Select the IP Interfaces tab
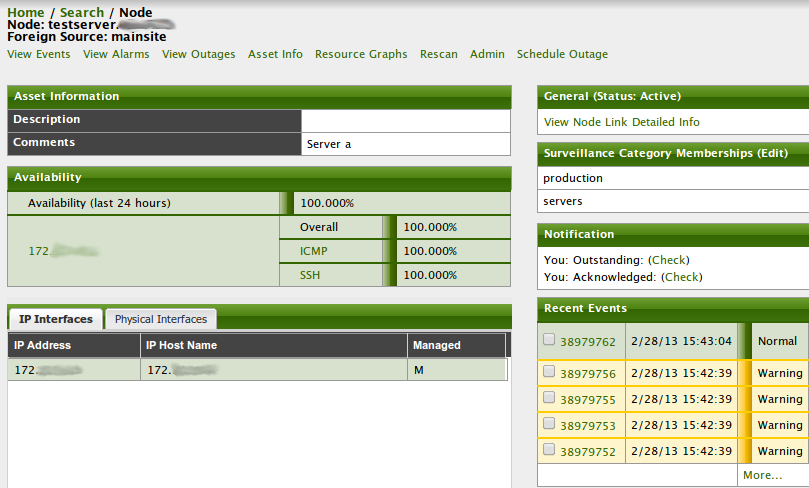The width and height of the screenshot is (809, 488). (56, 319)
